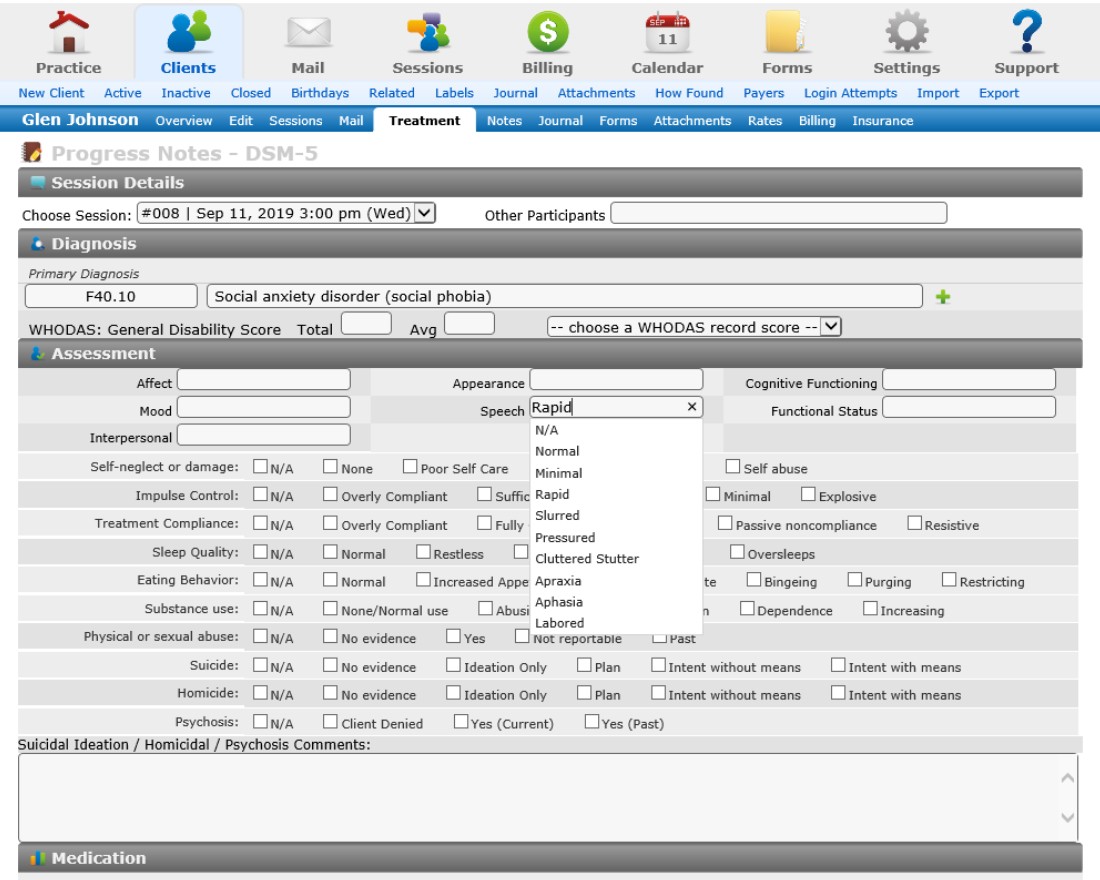This screenshot has height=880, width=1100.
Task: Select Pressured from Speech list
Action: [565, 538]
